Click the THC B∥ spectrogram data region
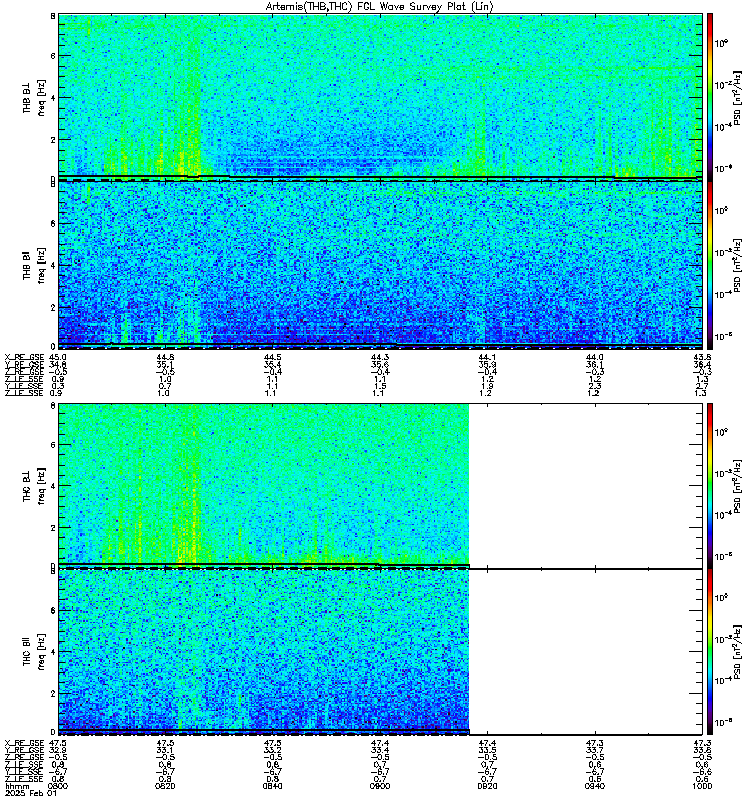 click(x=264, y=652)
